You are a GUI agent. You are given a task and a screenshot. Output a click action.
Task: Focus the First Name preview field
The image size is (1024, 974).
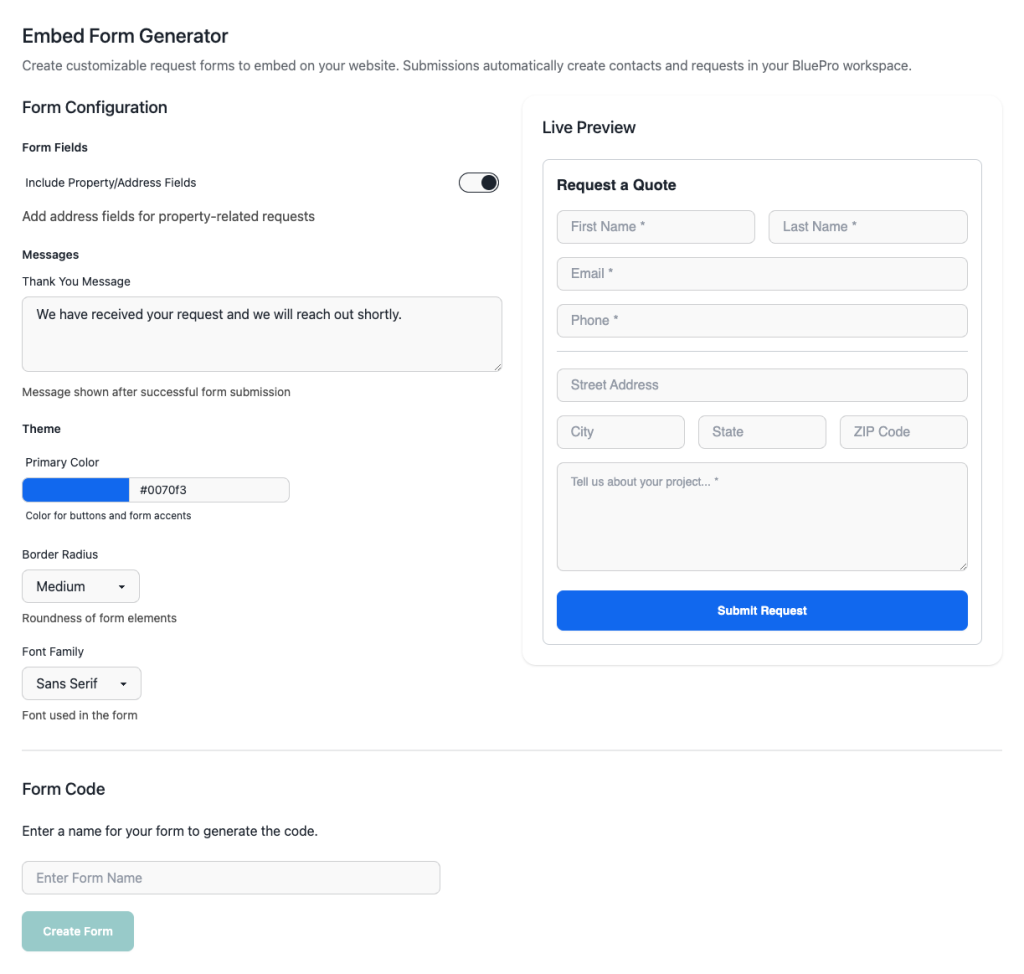click(656, 227)
